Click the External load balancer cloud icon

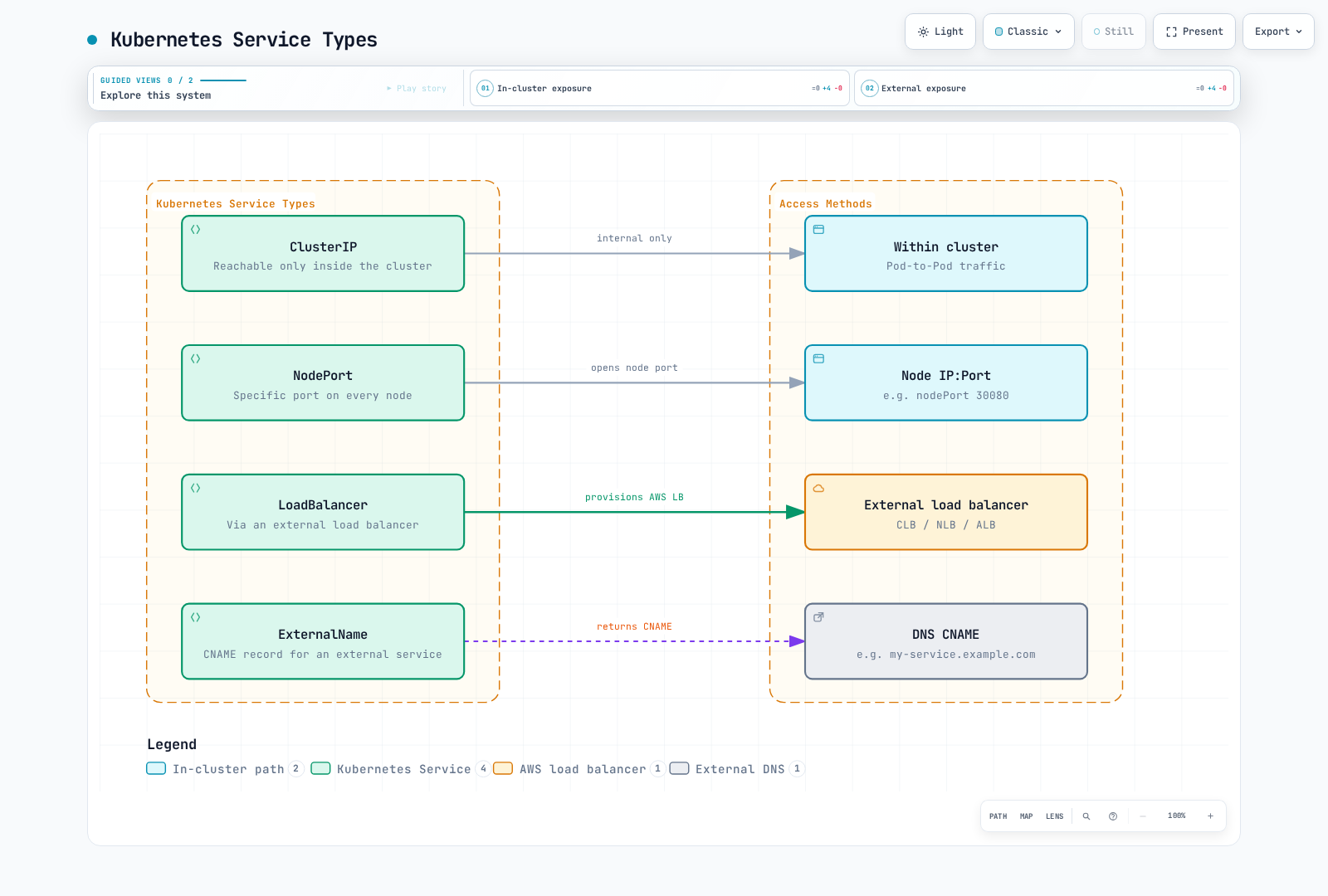click(x=818, y=488)
